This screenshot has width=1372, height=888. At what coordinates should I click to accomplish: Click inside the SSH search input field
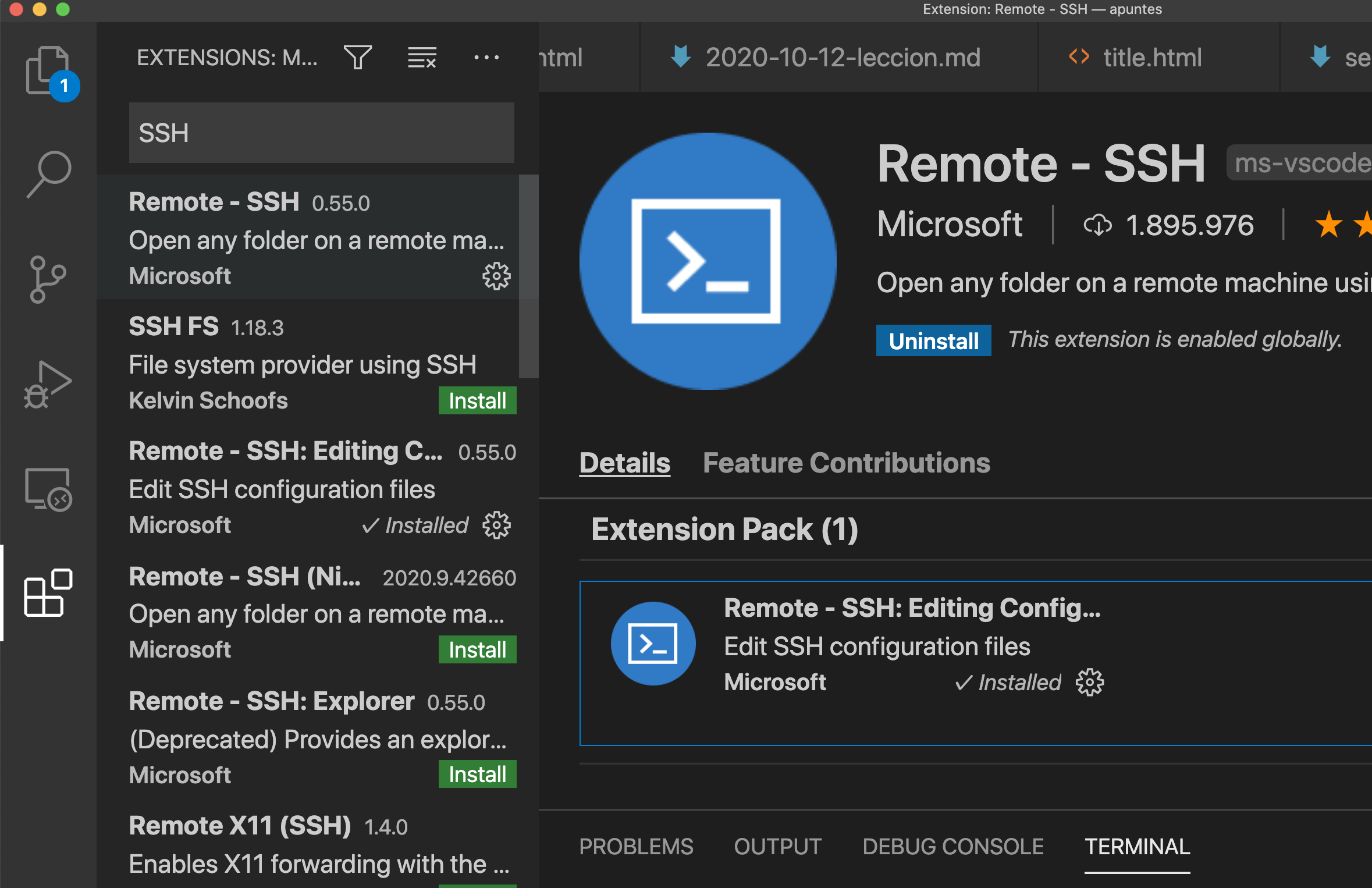pos(321,133)
